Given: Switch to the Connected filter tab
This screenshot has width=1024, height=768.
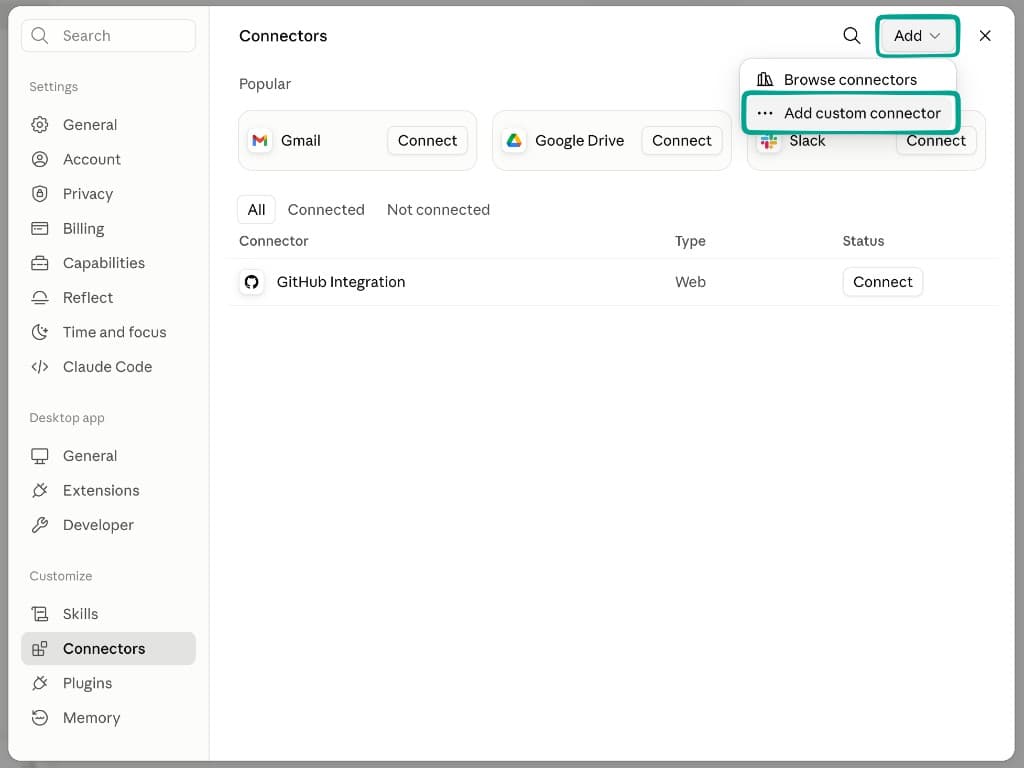Looking at the screenshot, I should [326, 210].
